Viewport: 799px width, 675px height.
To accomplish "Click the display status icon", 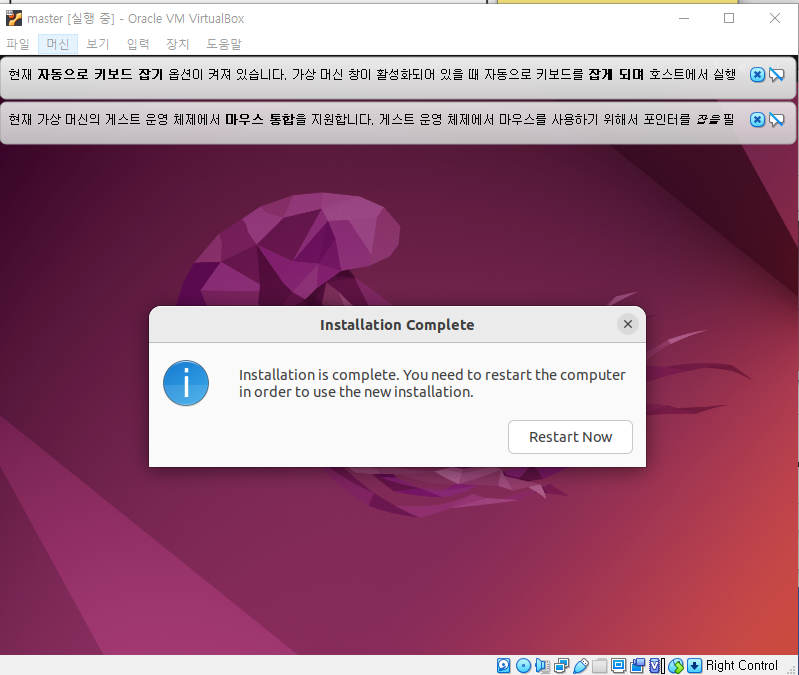I will tap(619, 665).
